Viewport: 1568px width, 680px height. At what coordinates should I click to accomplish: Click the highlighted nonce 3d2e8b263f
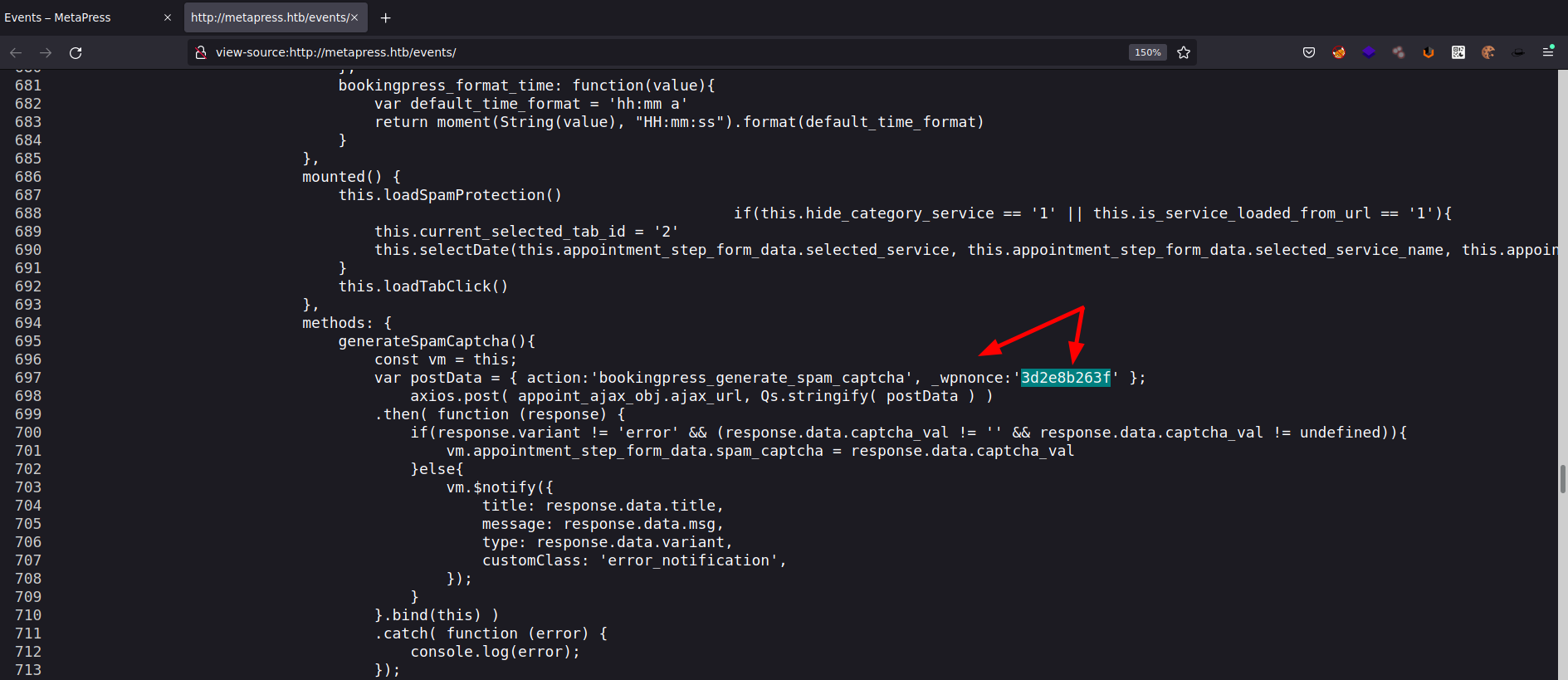(x=1065, y=378)
